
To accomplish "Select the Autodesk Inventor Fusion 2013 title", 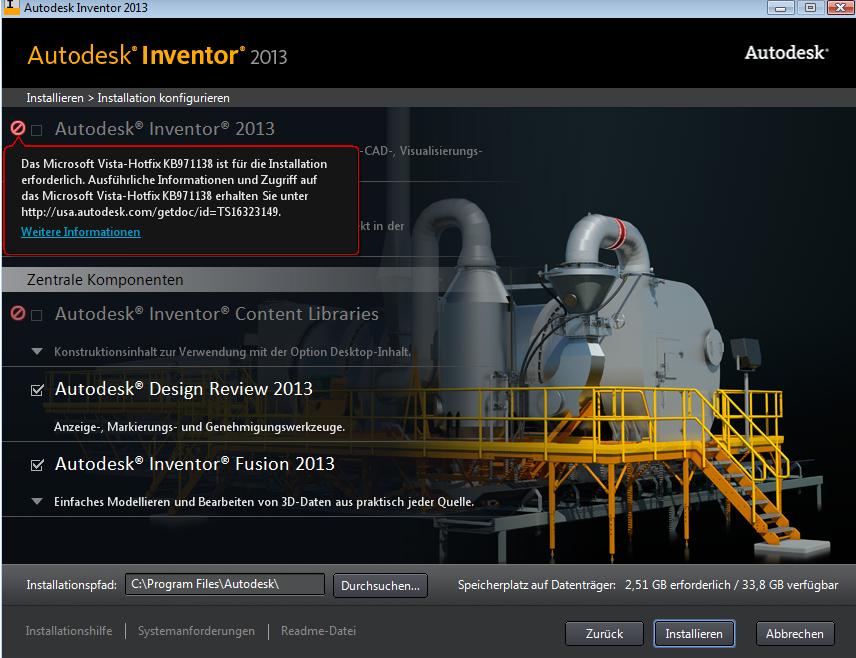I will point(194,464).
